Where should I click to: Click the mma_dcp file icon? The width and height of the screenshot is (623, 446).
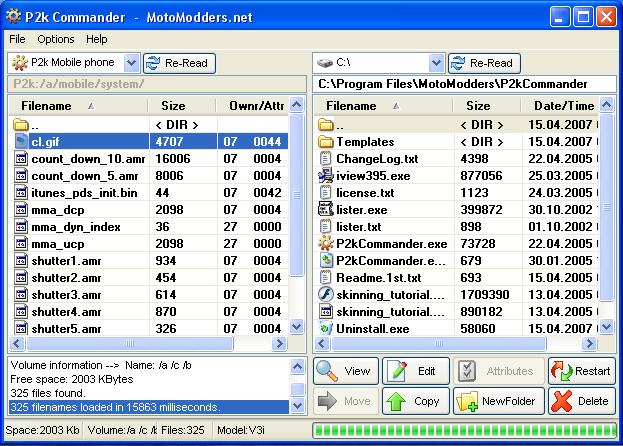click(x=21, y=210)
